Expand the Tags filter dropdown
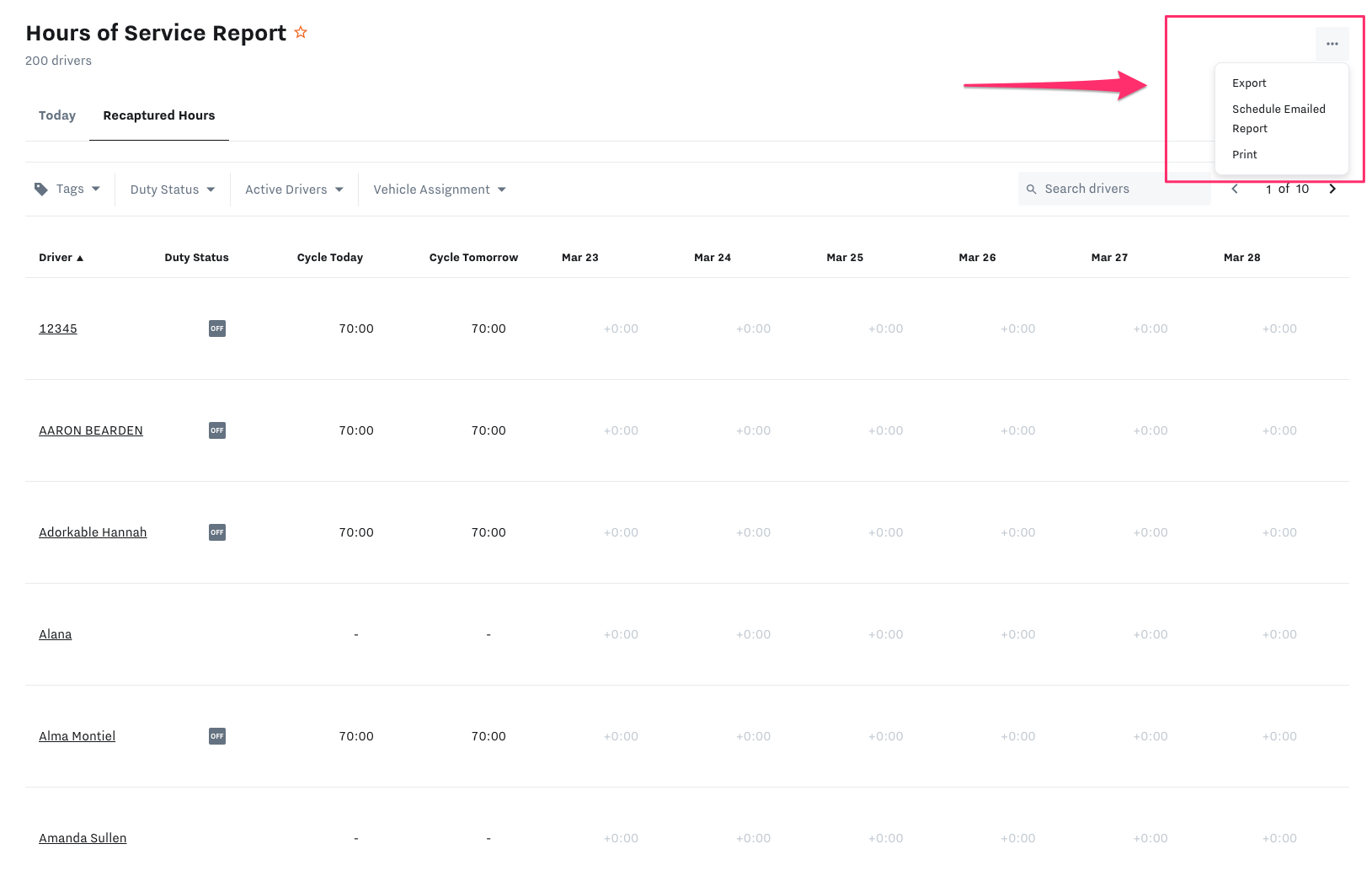 67,190
